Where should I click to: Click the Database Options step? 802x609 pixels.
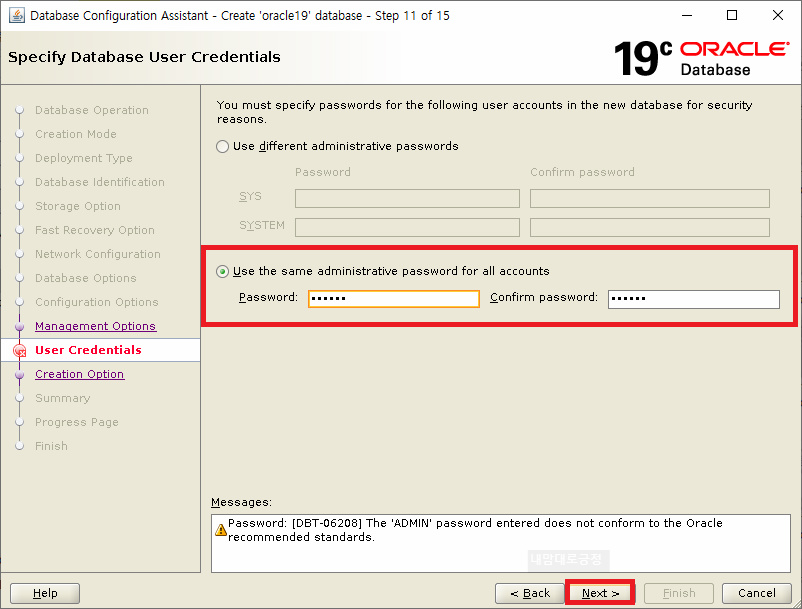tap(85, 279)
